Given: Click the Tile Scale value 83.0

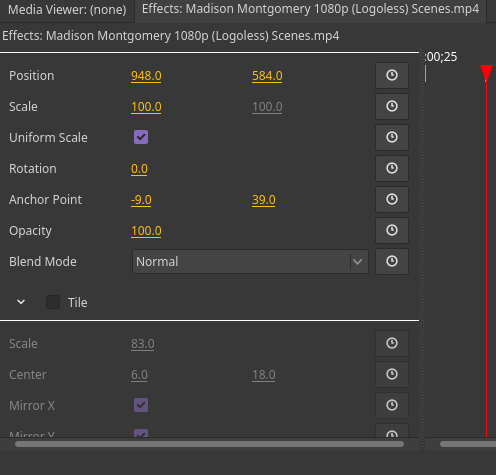Looking at the screenshot, I should coord(143,344).
